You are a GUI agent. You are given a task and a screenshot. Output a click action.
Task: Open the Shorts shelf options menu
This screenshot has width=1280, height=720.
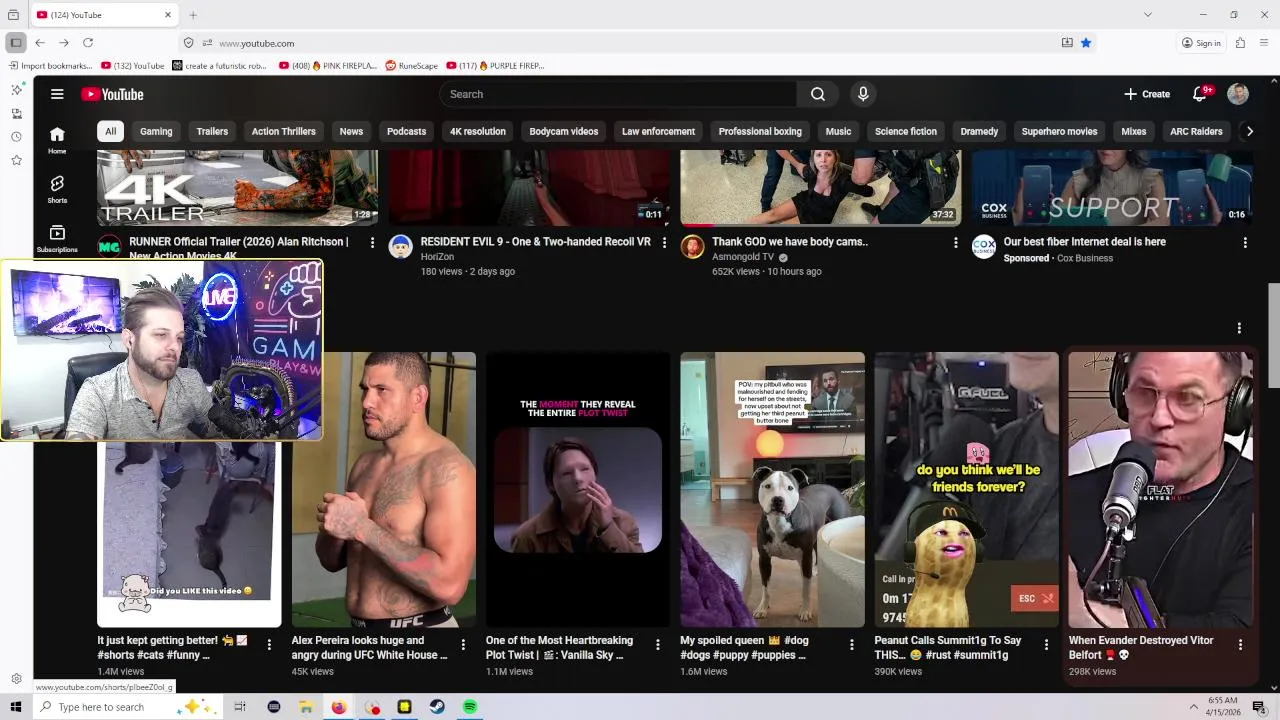tap(1239, 328)
